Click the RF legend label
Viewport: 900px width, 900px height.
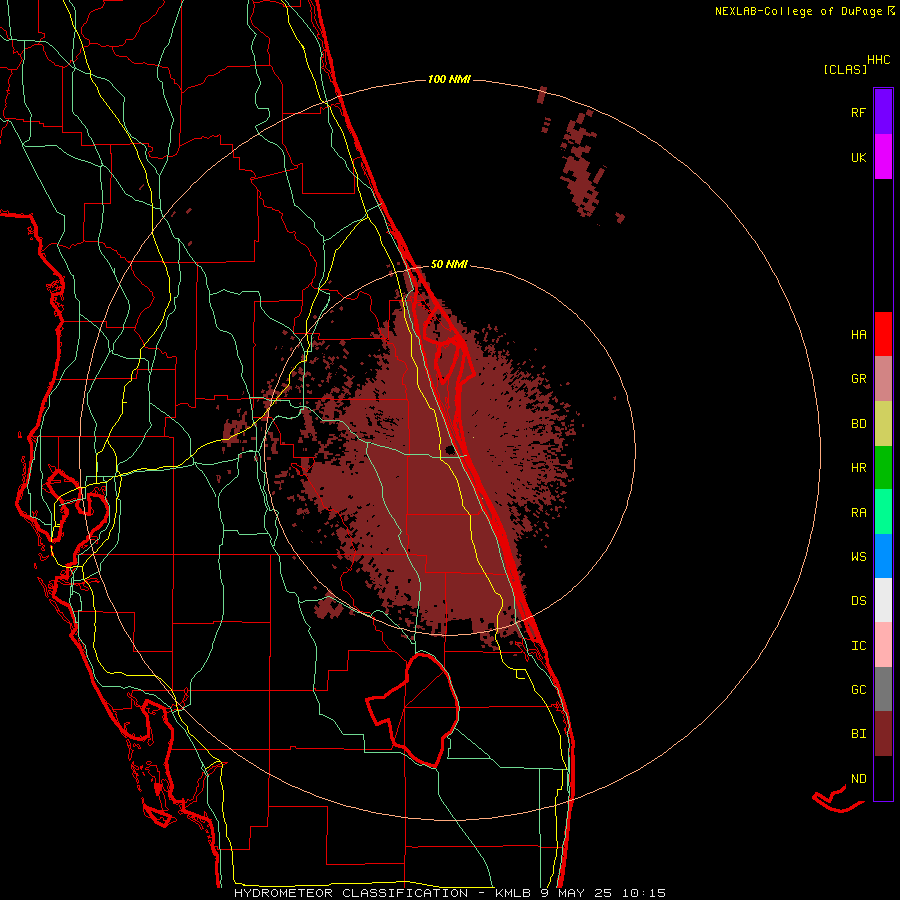click(x=858, y=112)
